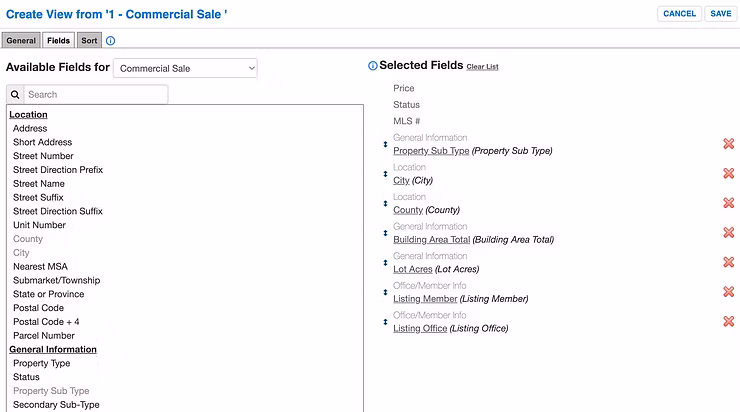Select Parcel Number field

(44, 336)
